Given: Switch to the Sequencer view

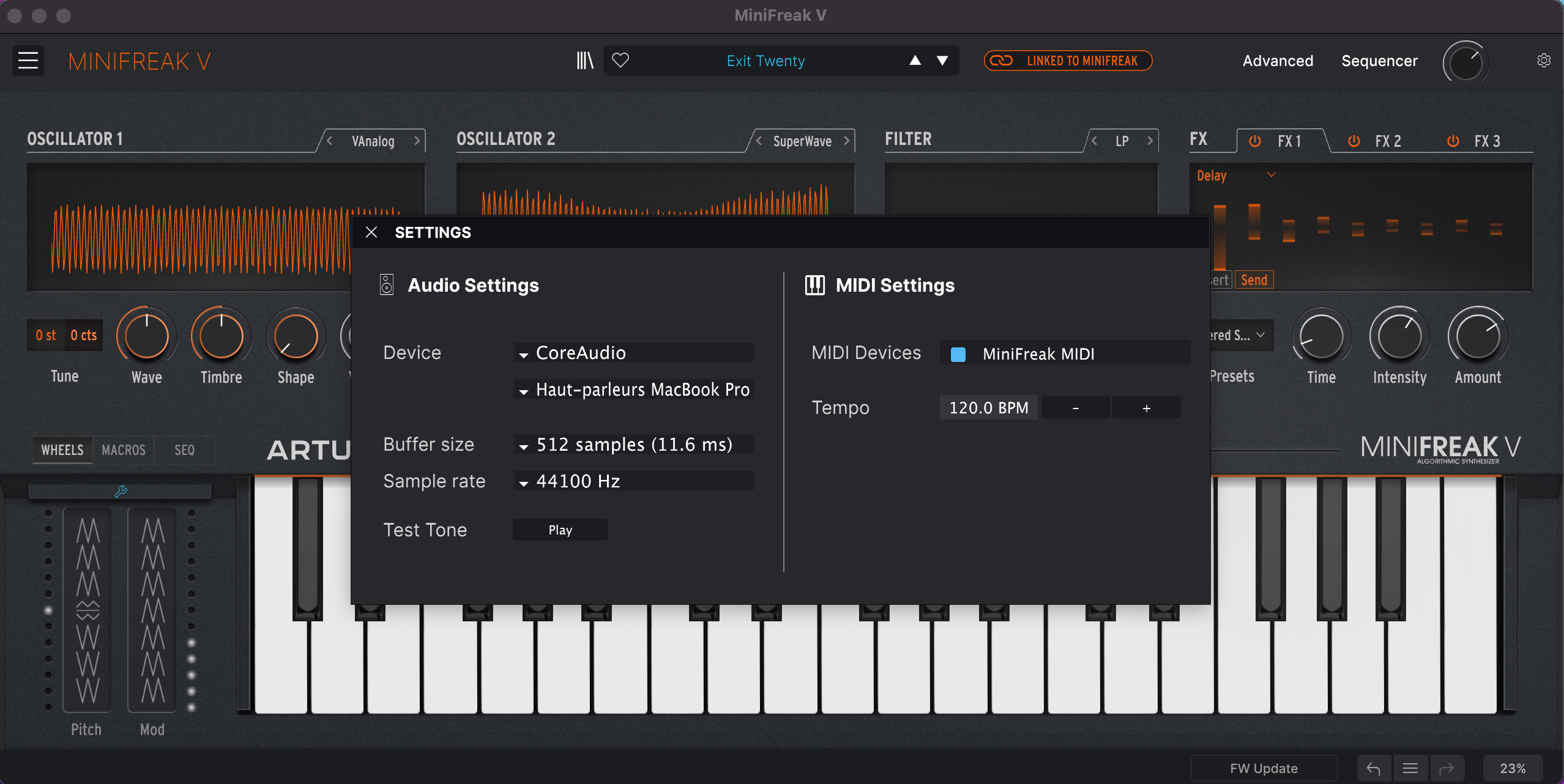Looking at the screenshot, I should coord(1379,61).
